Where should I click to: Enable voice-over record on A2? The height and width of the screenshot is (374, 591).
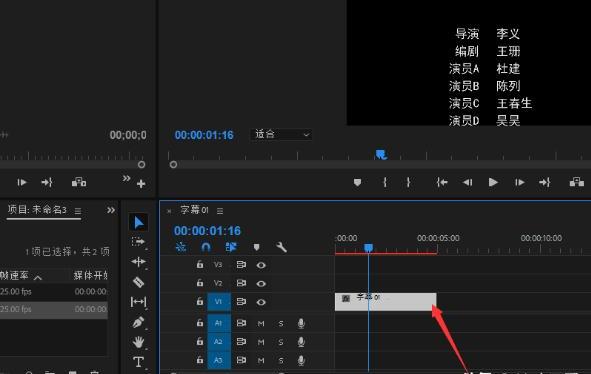[301, 342]
